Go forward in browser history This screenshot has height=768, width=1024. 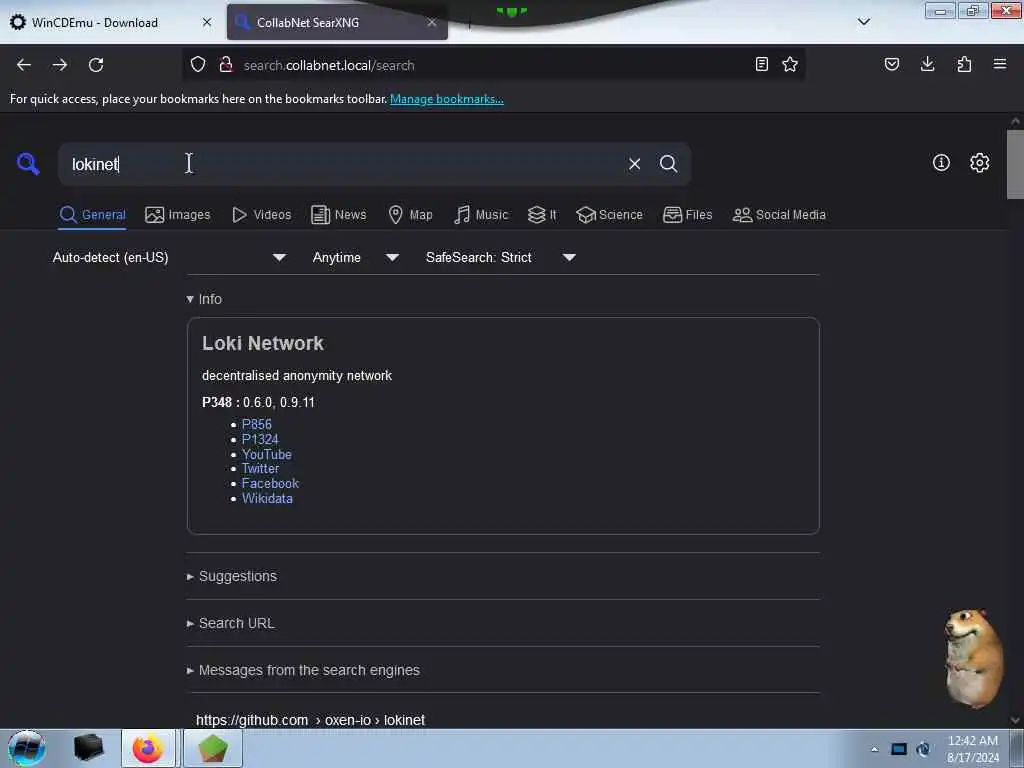pyautogui.click(x=59, y=65)
